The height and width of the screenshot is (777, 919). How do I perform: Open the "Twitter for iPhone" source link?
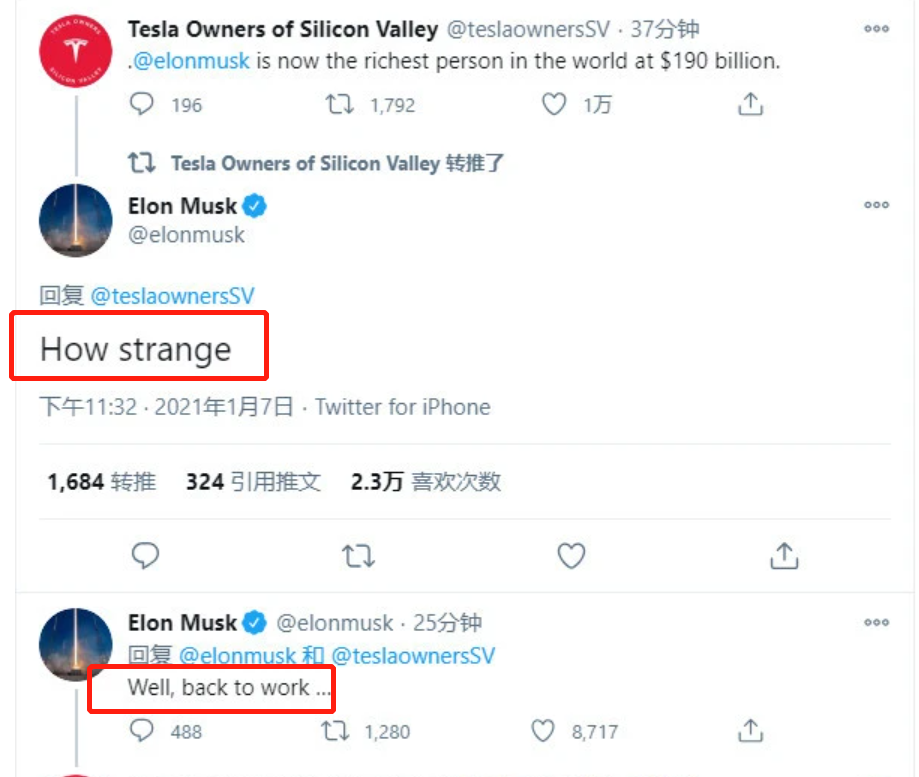(403, 407)
